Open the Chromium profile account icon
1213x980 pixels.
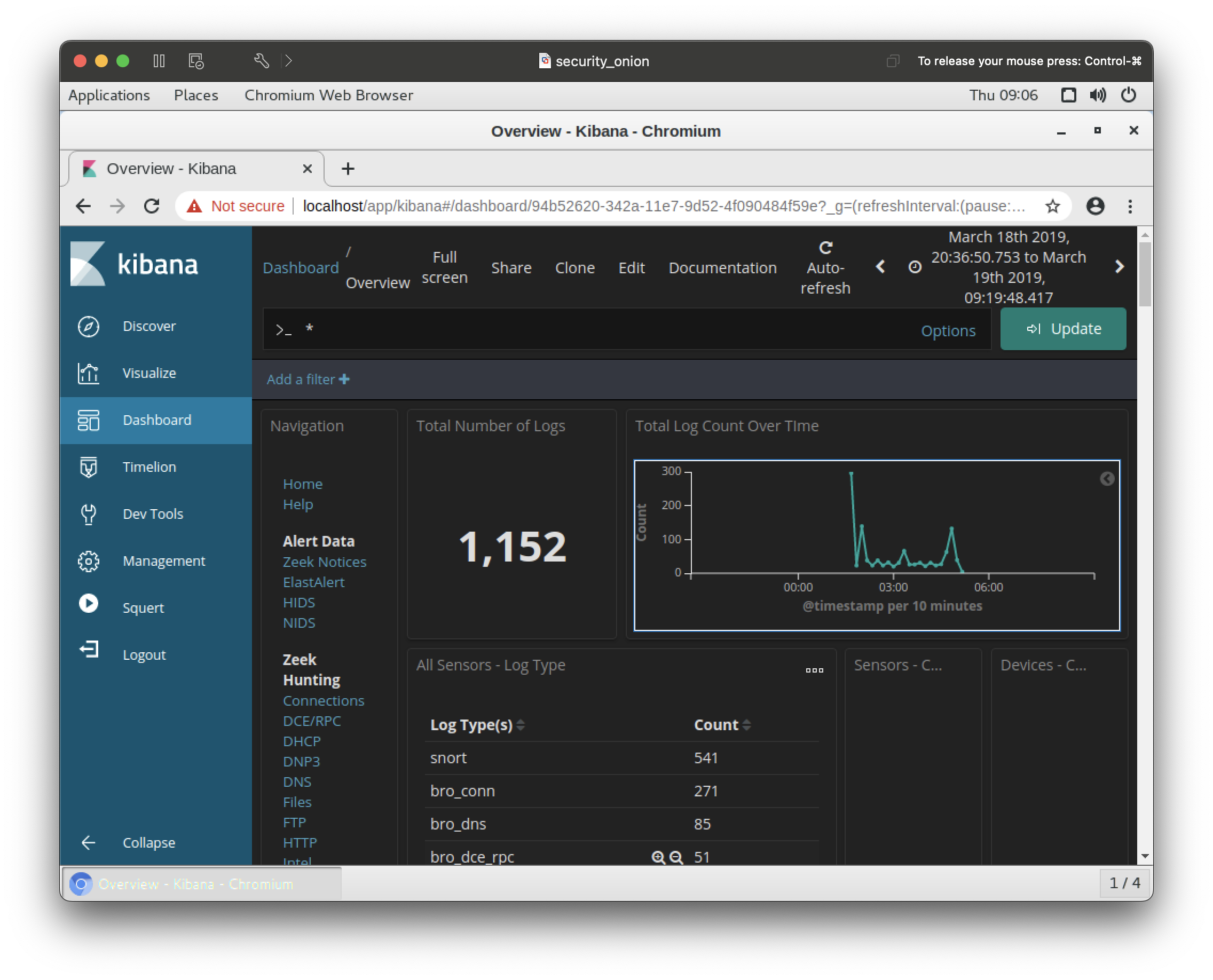pos(1096,206)
